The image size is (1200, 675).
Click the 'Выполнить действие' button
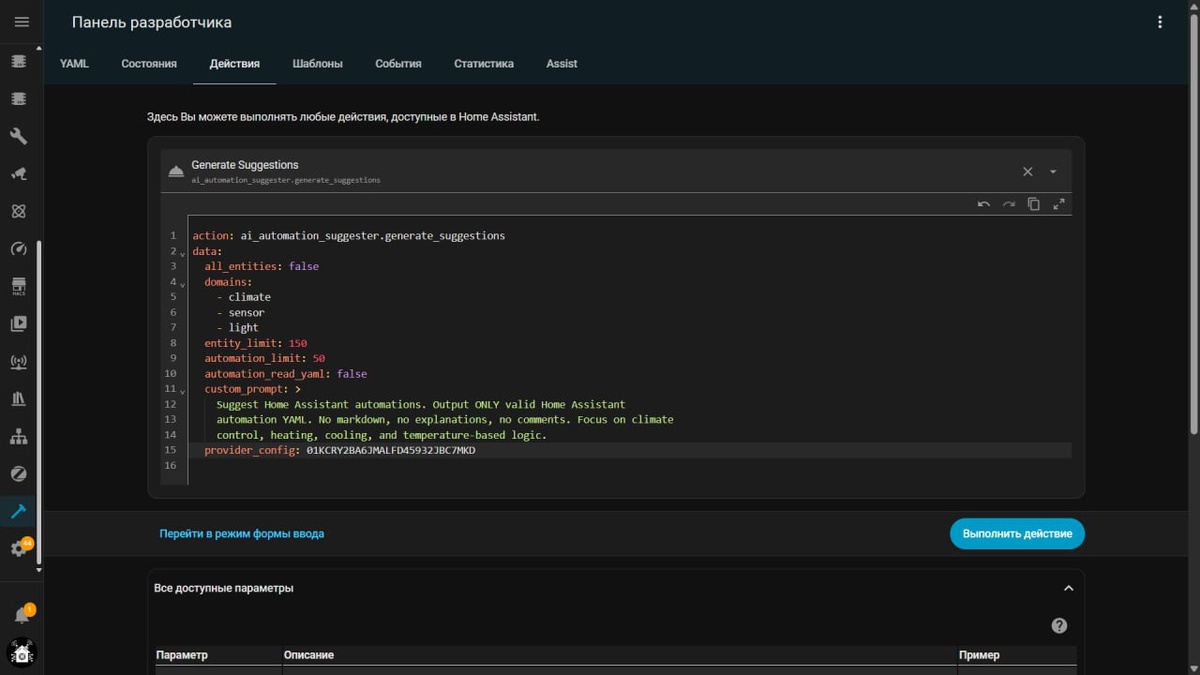tap(1017, 534)
